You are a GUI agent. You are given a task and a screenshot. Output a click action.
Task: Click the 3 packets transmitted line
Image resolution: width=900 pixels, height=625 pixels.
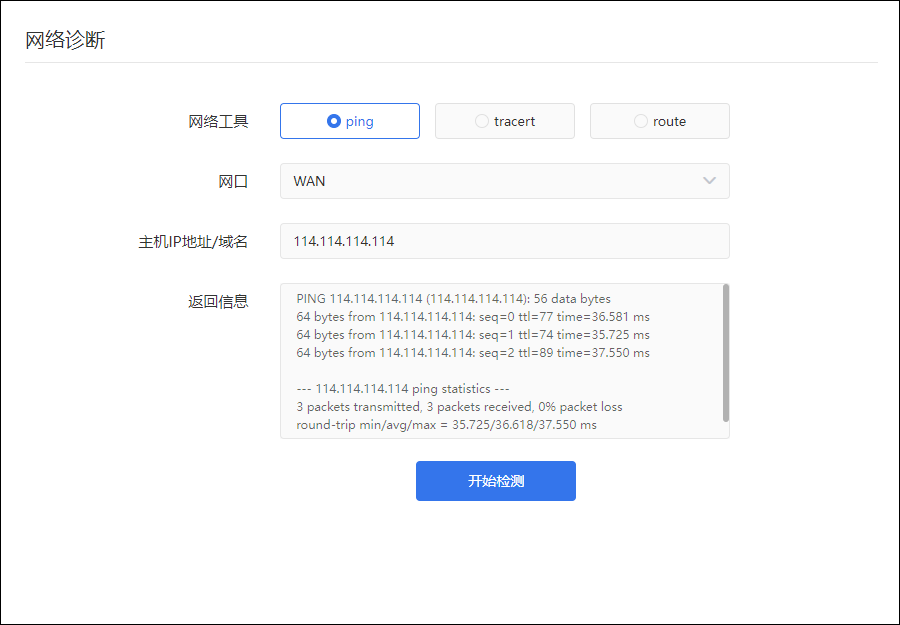[x=459, y=406]
